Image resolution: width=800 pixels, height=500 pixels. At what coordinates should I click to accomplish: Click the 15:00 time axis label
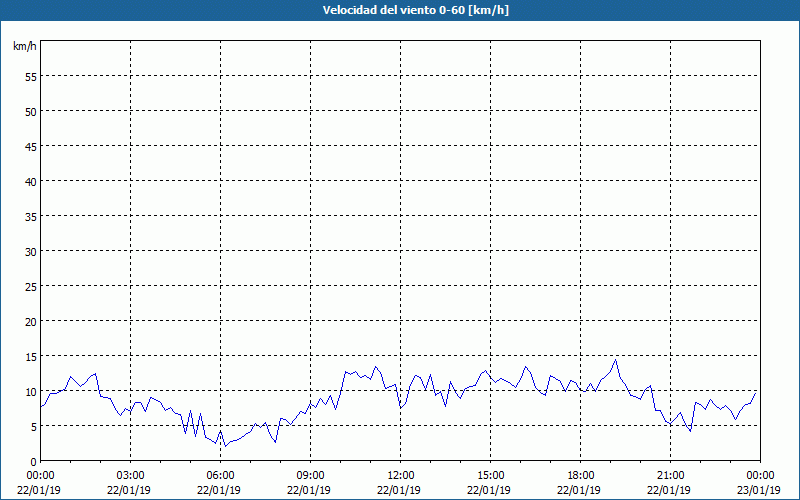[x=490, y=476]
